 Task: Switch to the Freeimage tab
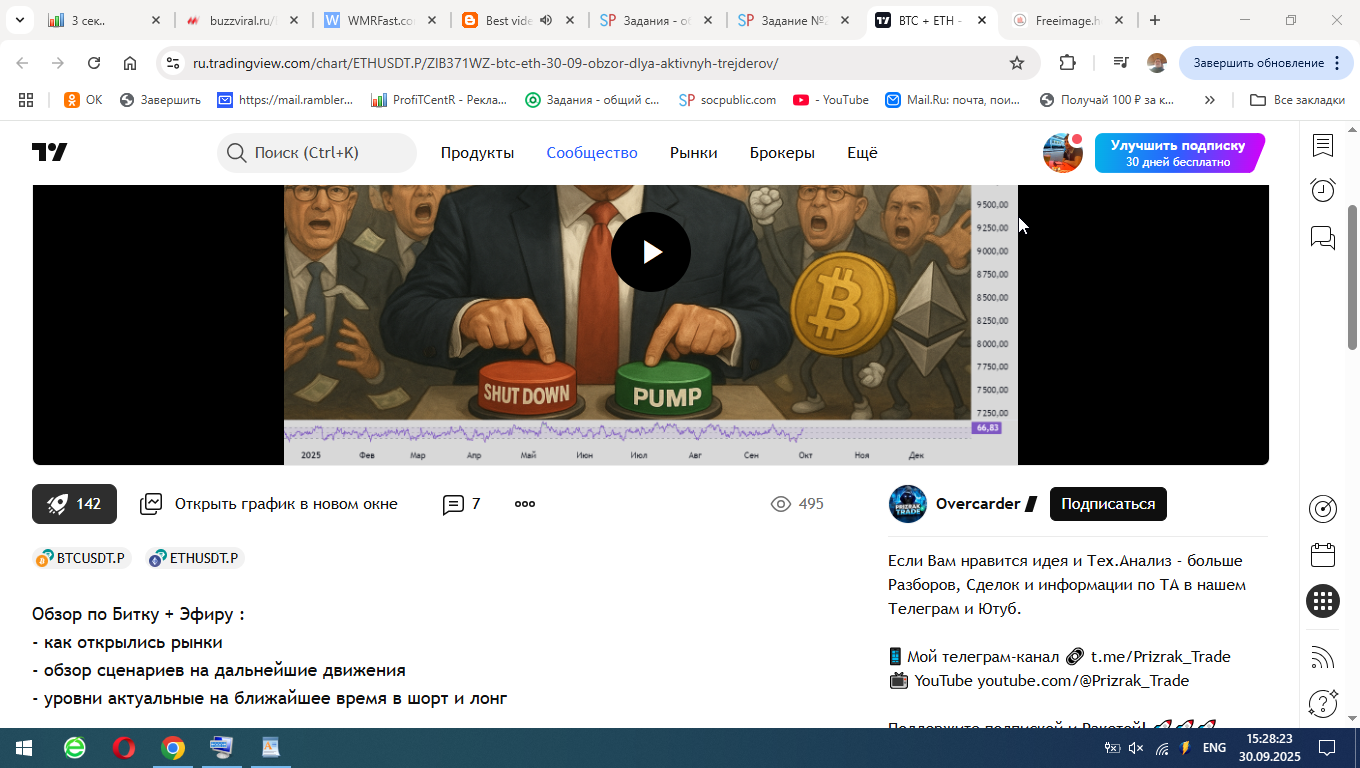[x=1069, y=20]
